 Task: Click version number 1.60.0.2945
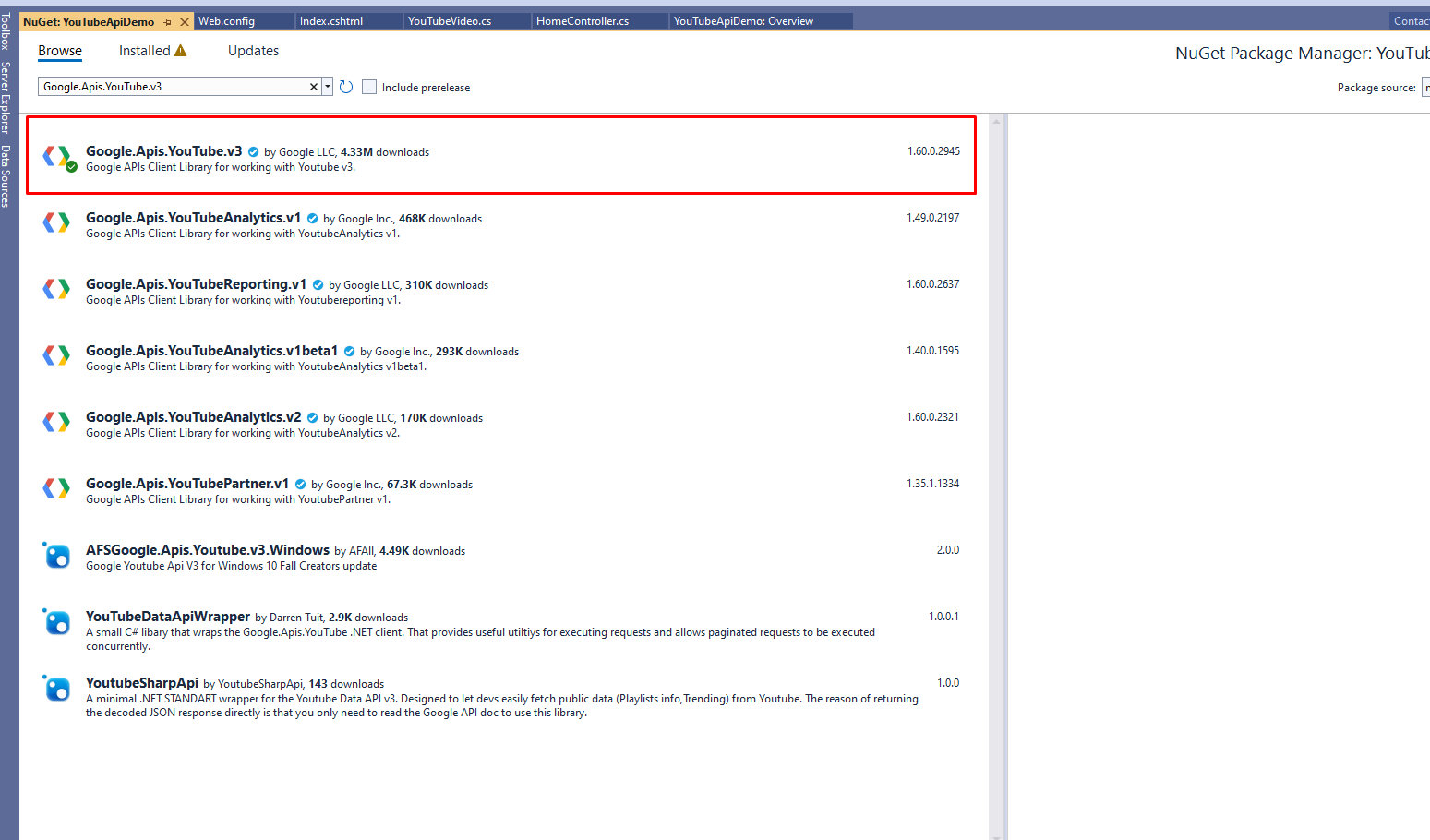[x=933, y=151]
